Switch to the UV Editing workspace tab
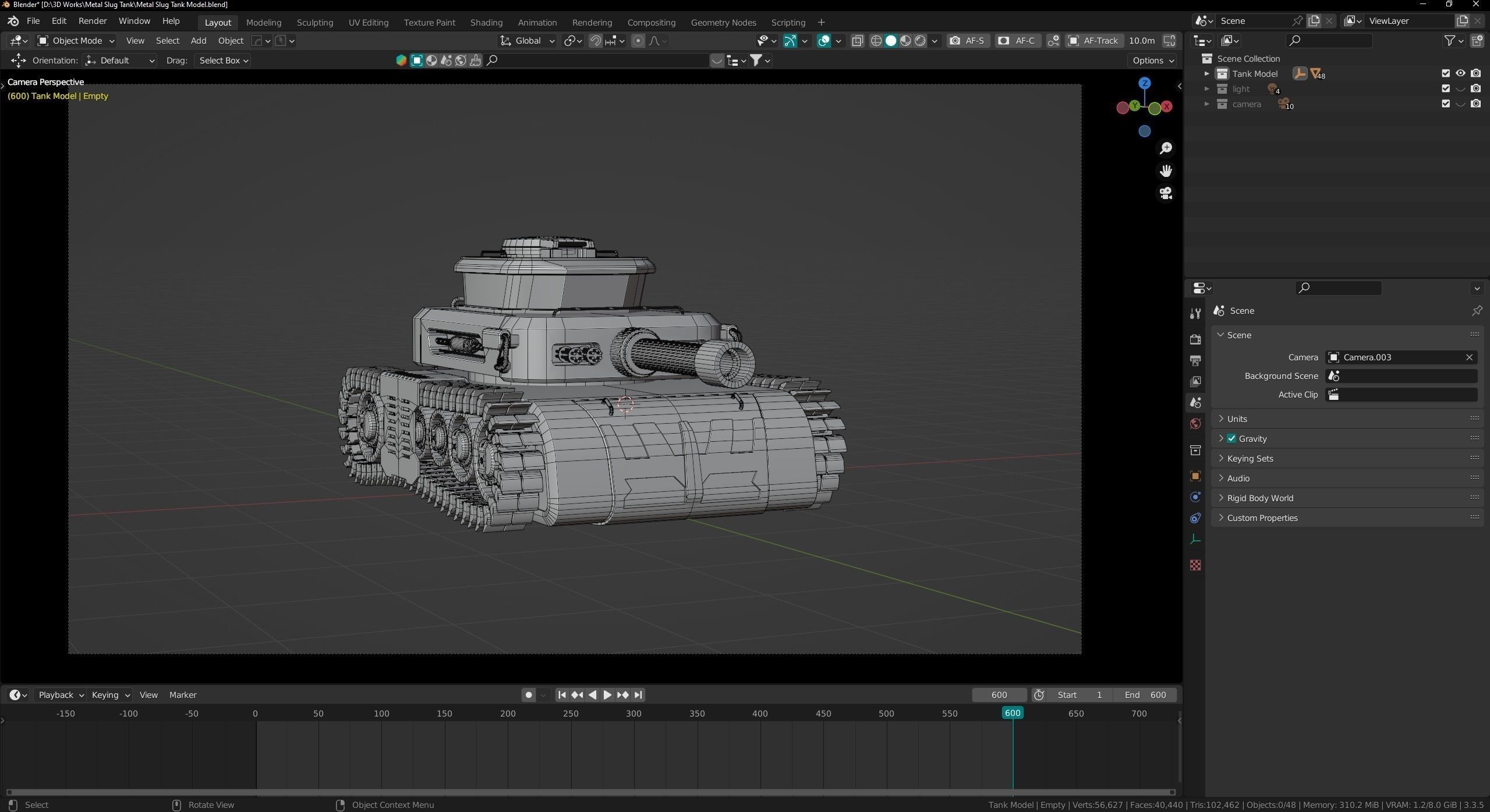This screenshot has height=812, width=1490. tap(369, 22)
